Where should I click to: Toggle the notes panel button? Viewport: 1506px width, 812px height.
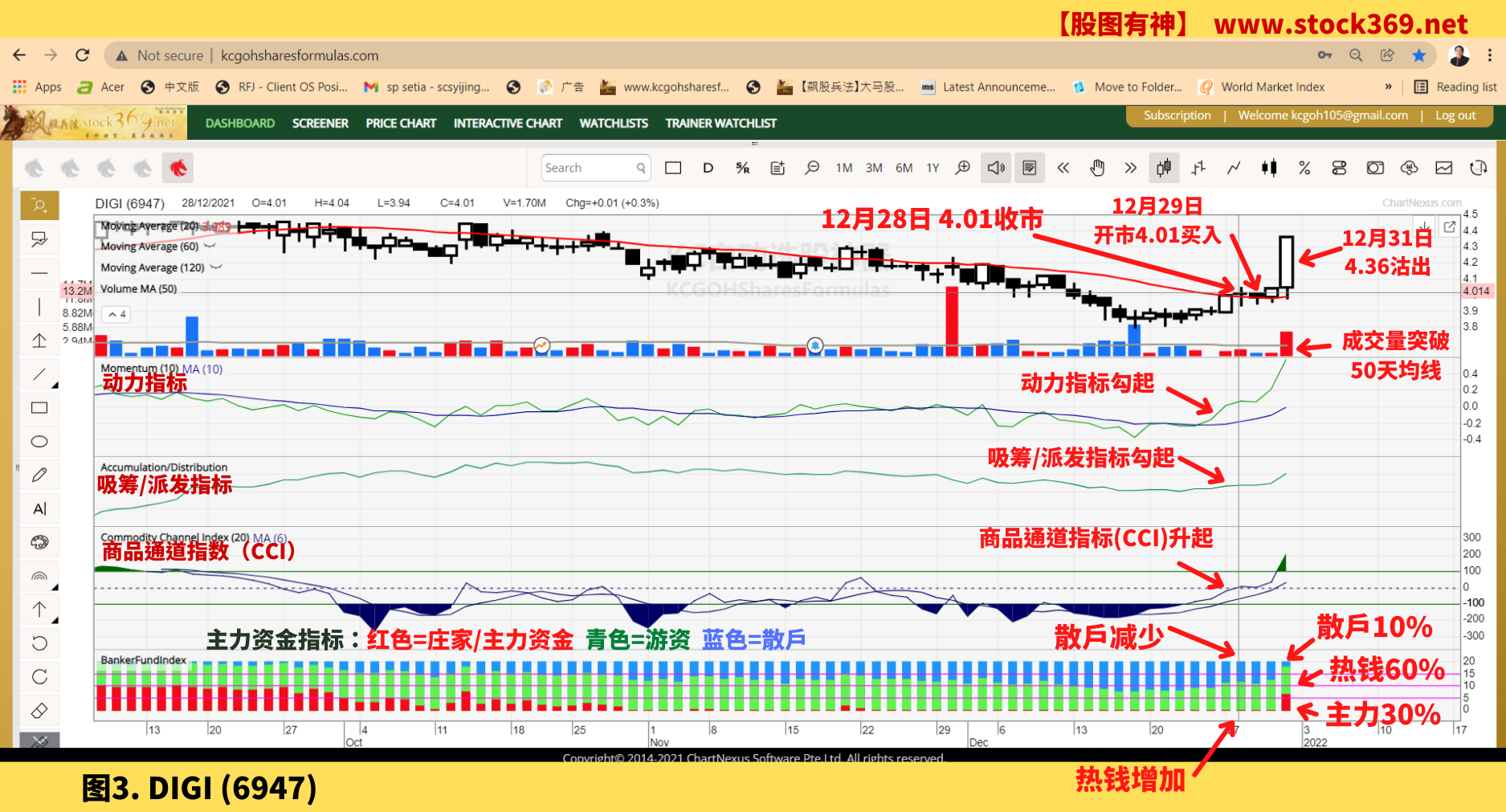(1030, 168)
